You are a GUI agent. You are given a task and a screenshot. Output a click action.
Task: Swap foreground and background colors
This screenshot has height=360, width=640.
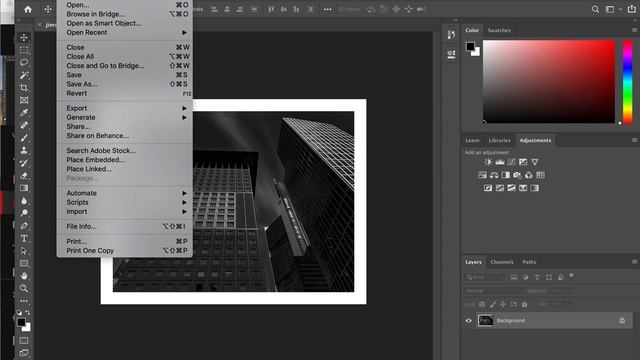point(28,313)
